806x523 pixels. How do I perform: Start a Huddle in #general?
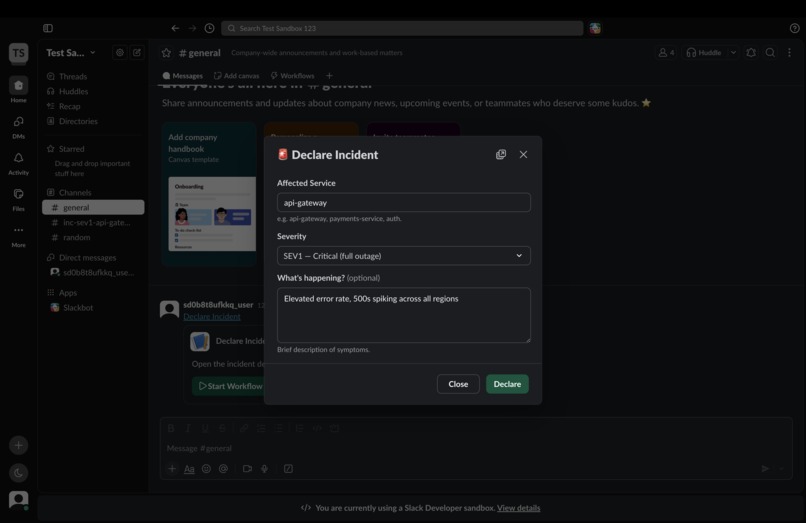[704, 52]
